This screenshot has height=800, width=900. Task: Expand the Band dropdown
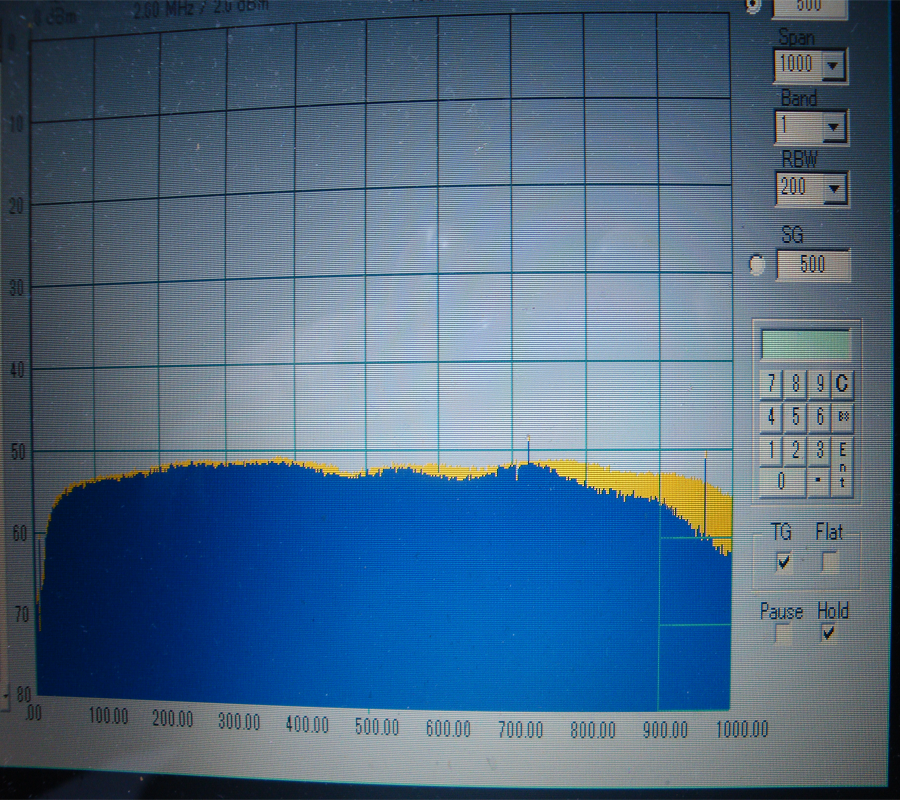click(835, 127)
